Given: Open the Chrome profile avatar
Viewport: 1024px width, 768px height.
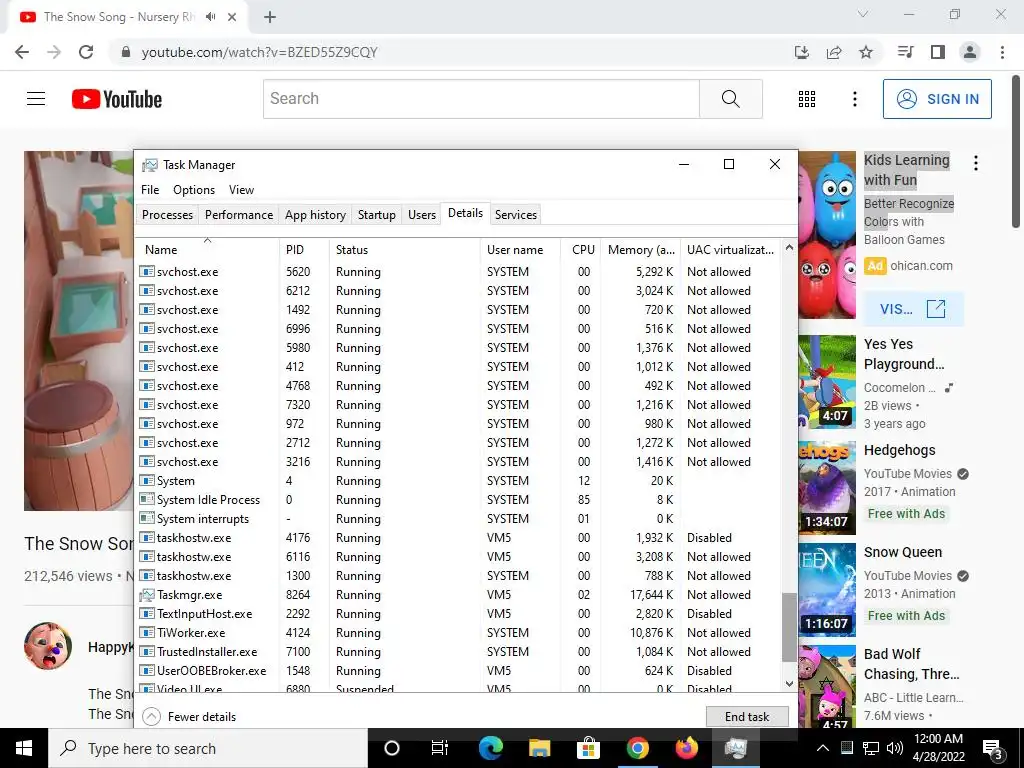Looking at the screenshot, I should [970, 52].
